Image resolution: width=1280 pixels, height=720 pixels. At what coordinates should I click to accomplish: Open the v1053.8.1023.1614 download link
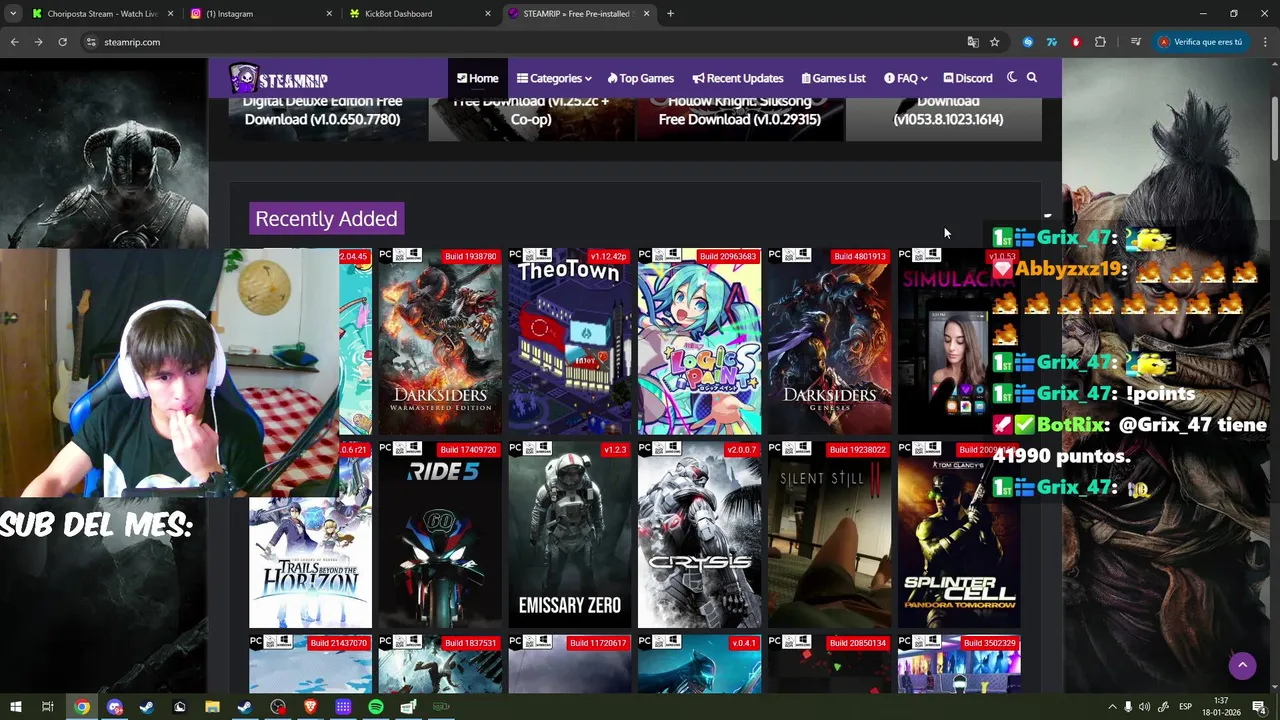click(x=948, y=110)
